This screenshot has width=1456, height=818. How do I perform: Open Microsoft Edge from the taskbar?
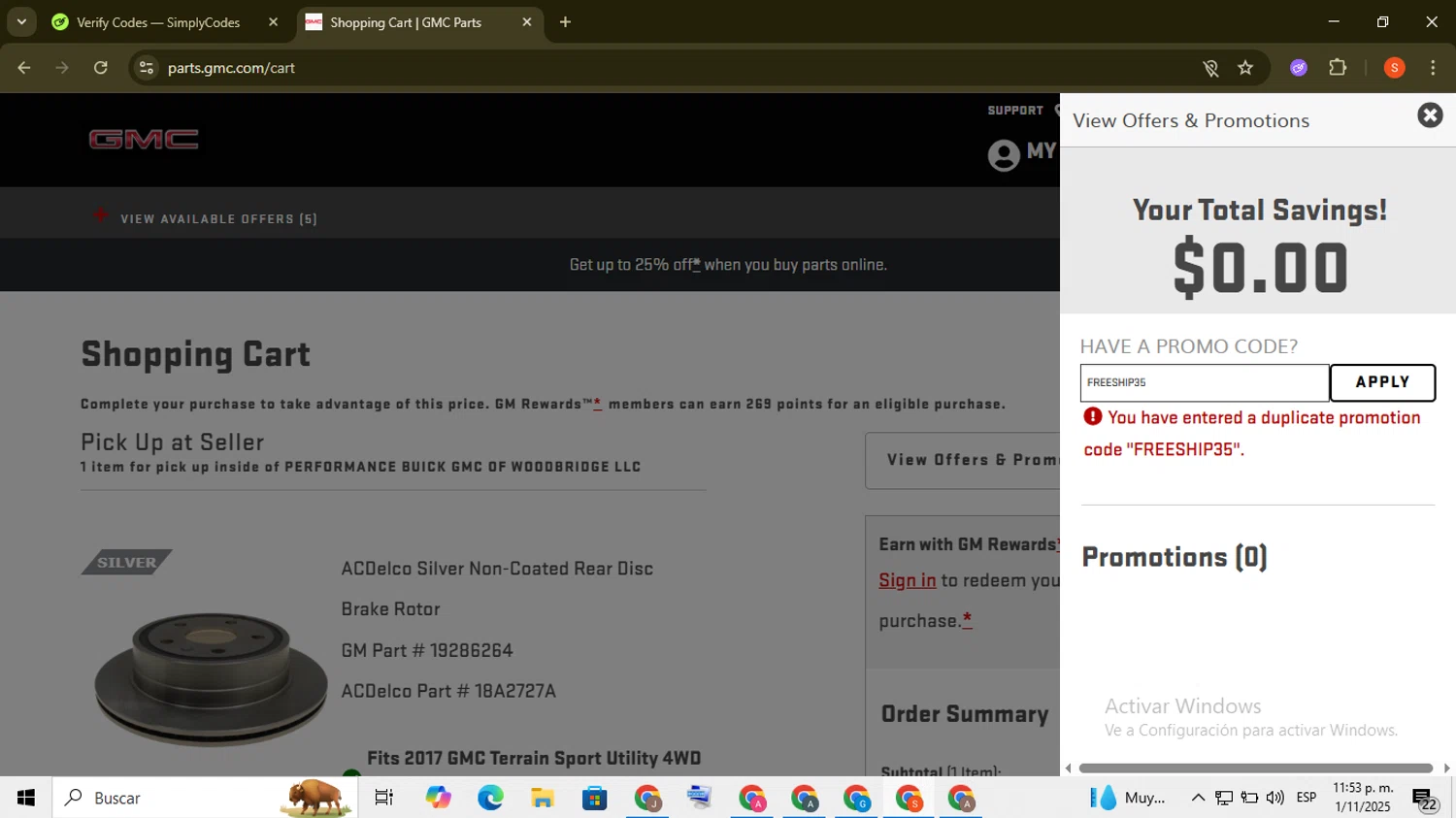click(490, 798)
